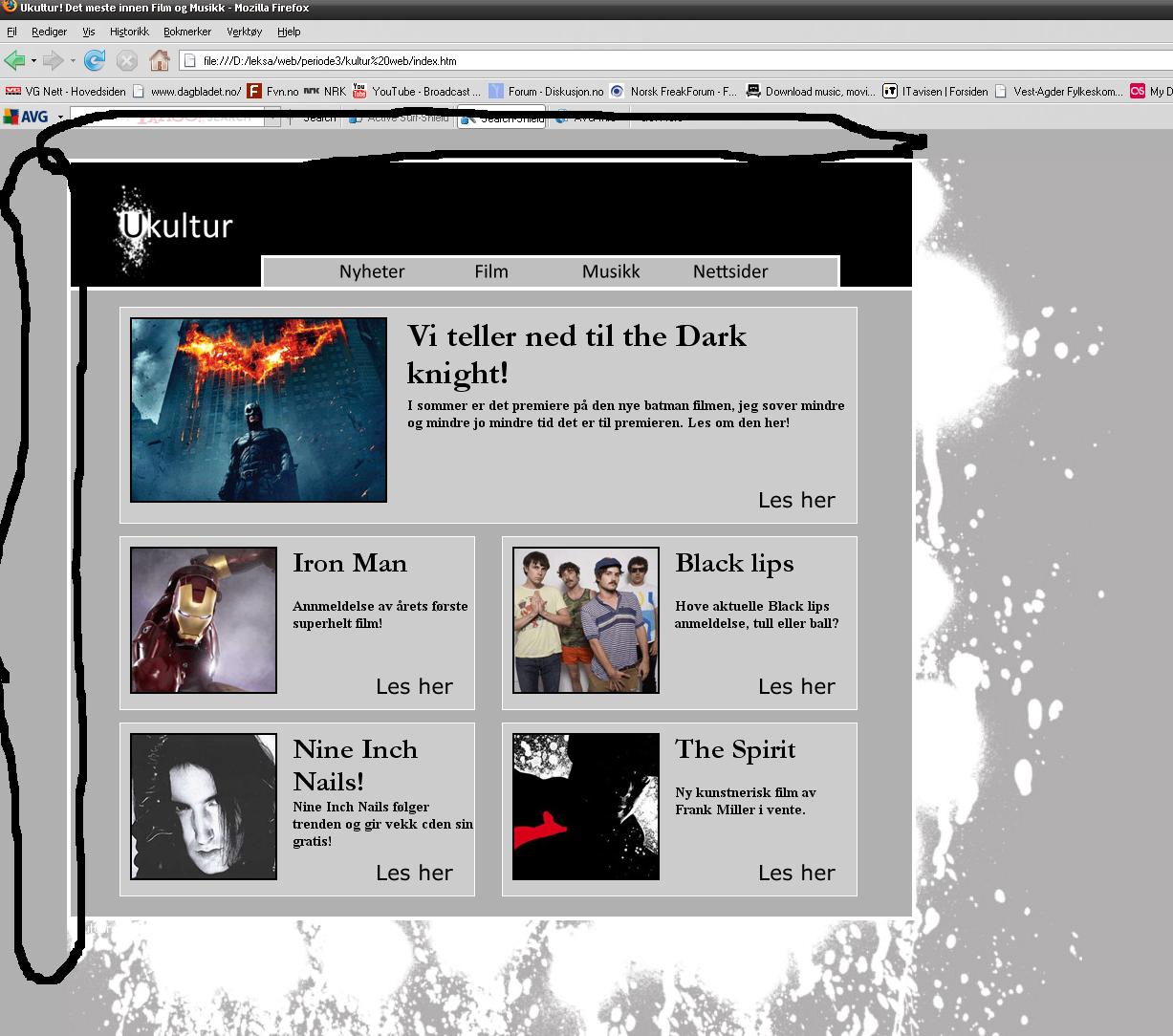Open VG Nett - Hovedsiden bookmark
The width and height of the screenshot is (1173, 1036).
coord(66,92)
